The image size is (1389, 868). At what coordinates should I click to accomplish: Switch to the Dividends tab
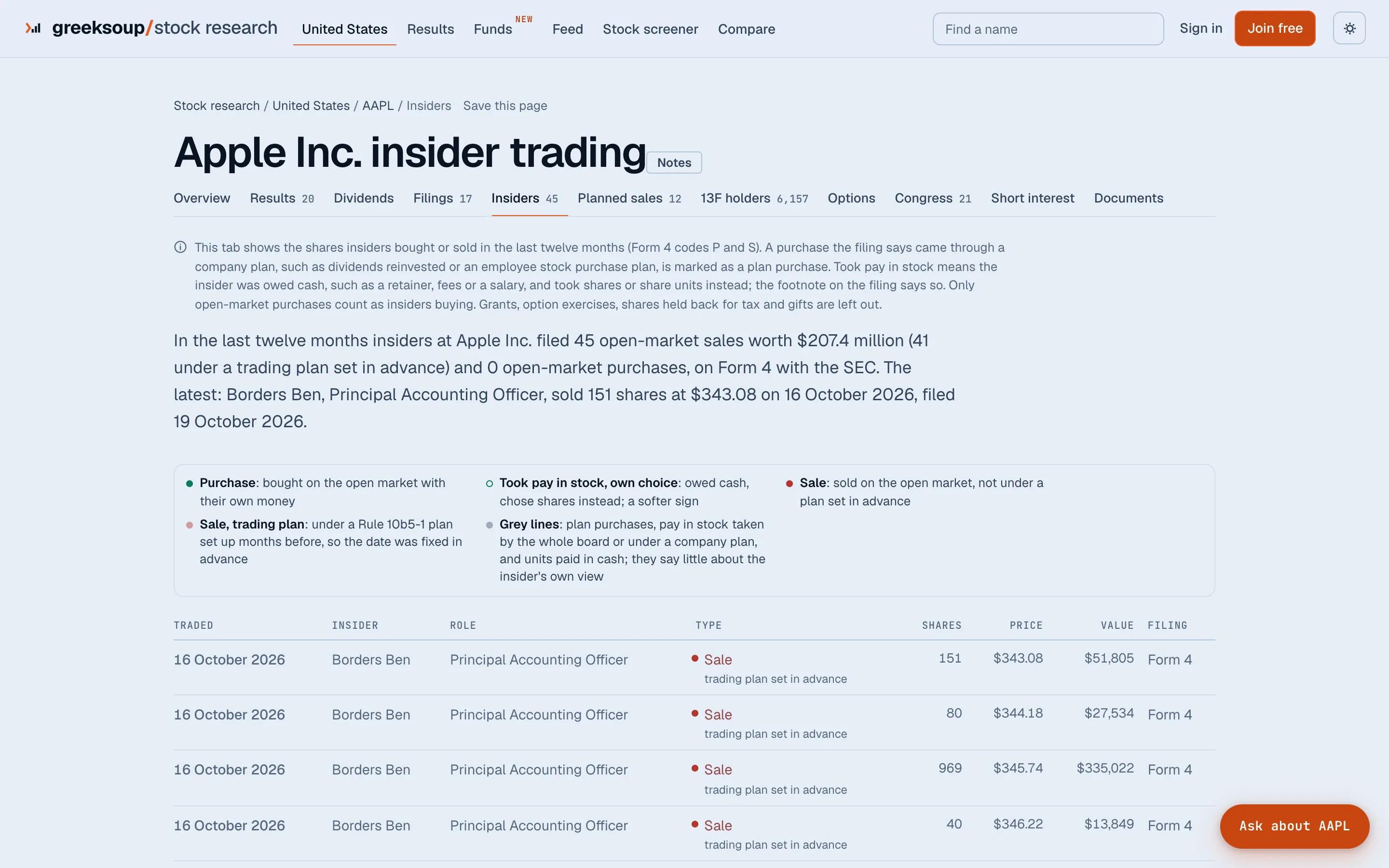364,198
